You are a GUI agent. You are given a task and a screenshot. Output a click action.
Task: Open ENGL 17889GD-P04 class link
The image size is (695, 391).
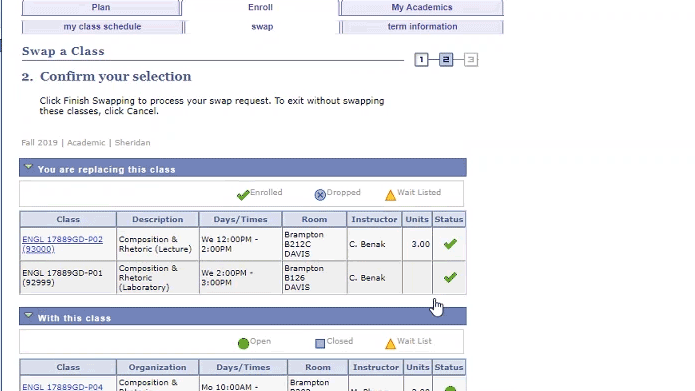coord(62,387)
